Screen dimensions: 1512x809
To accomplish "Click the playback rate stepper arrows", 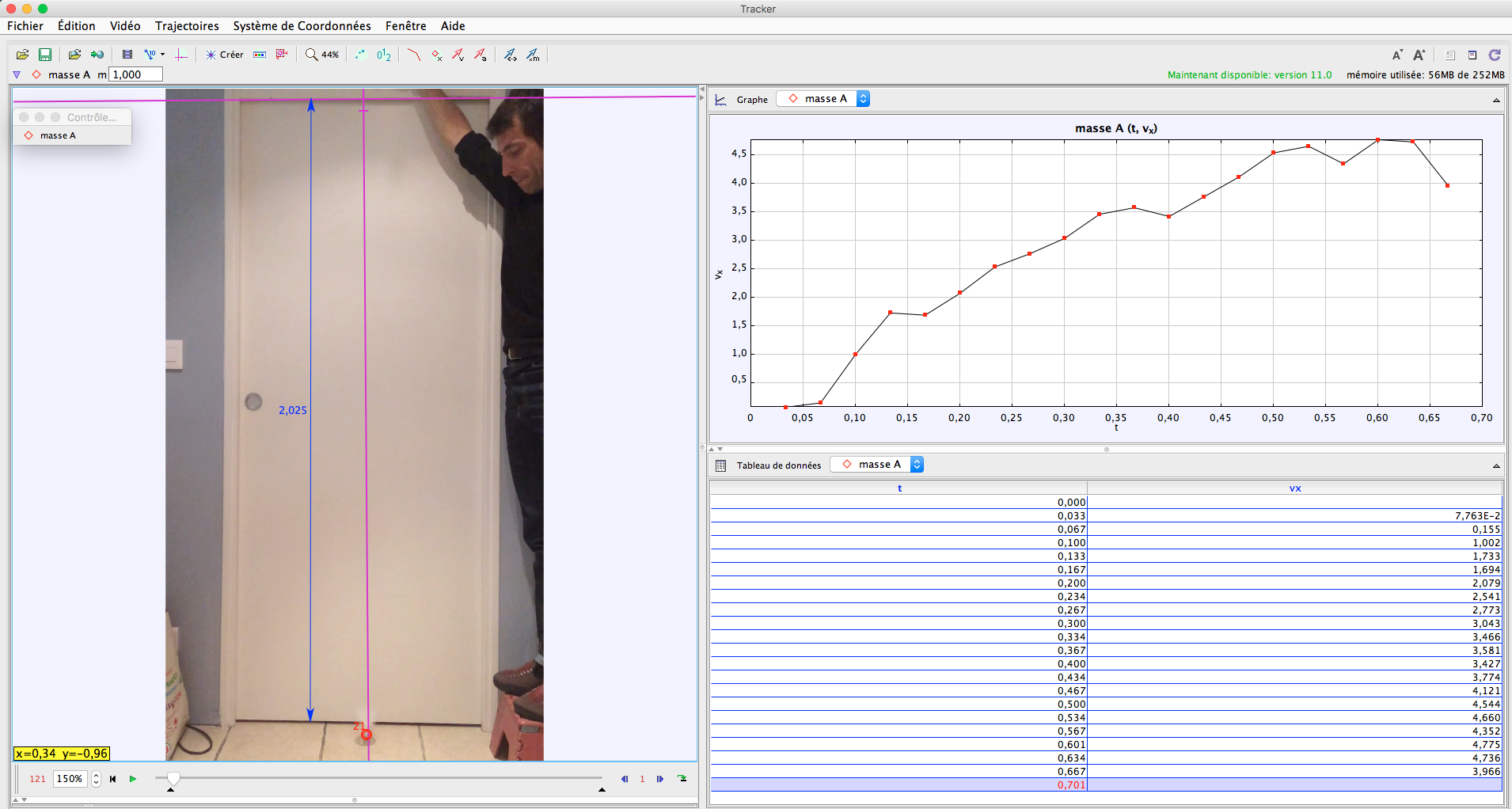I will pos(96,779).
